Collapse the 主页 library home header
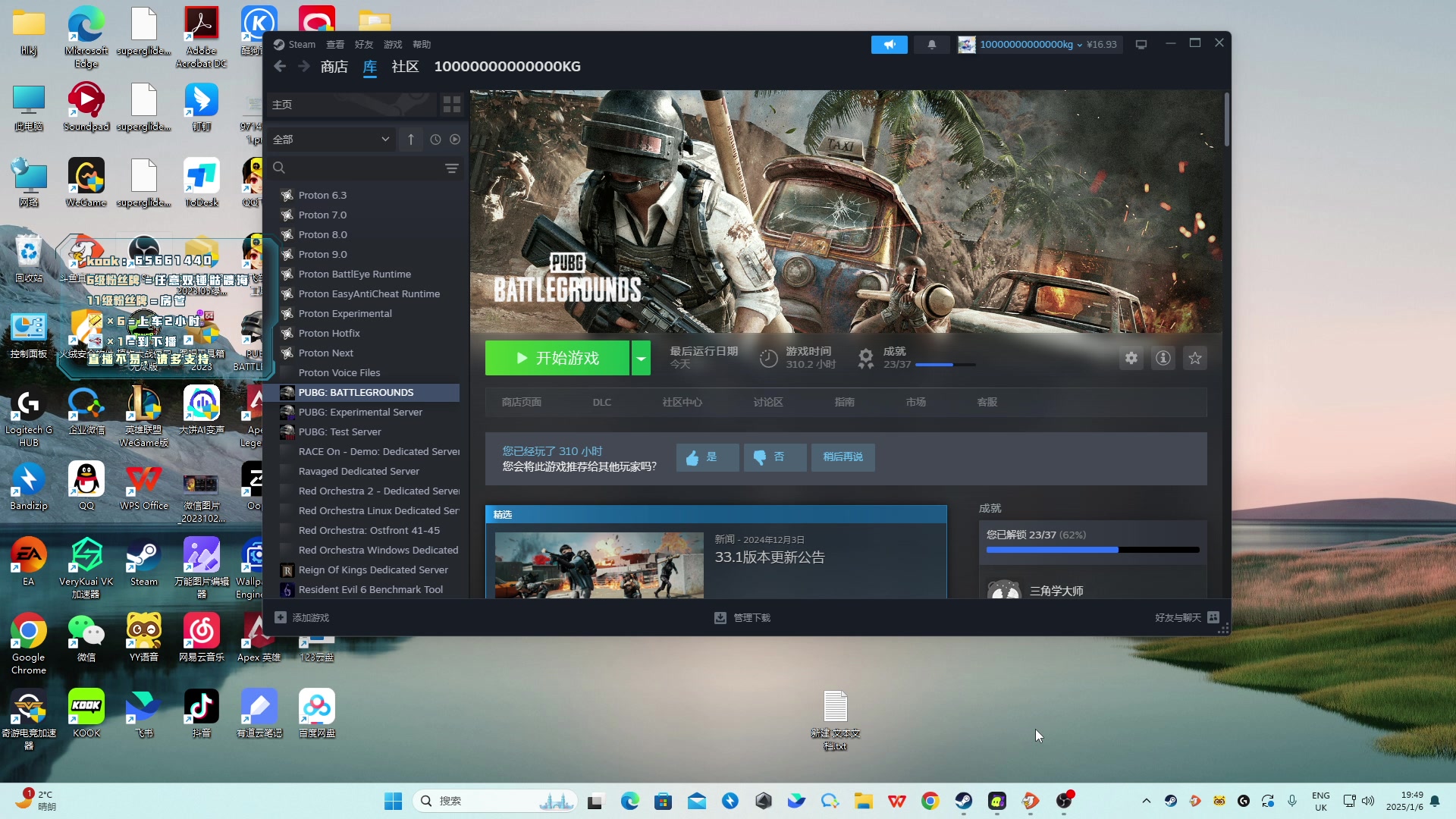Image resolution: width=1456 pixels, height=819 pixels. 351,105
